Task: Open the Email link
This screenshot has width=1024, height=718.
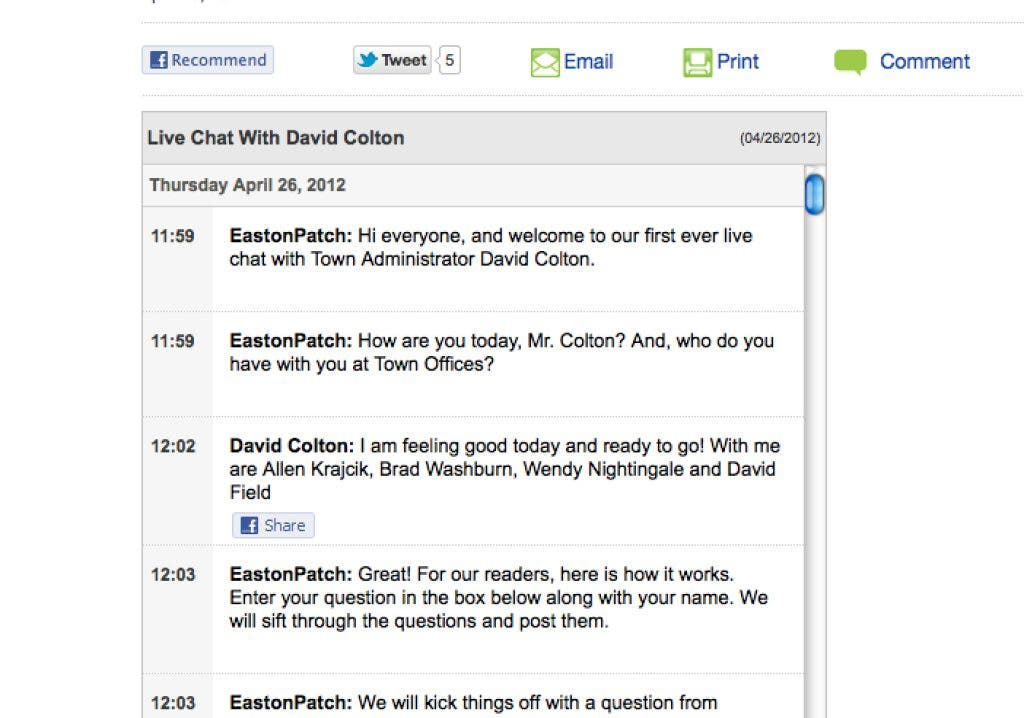Action: pyautogui.click(x=588, y=62)
